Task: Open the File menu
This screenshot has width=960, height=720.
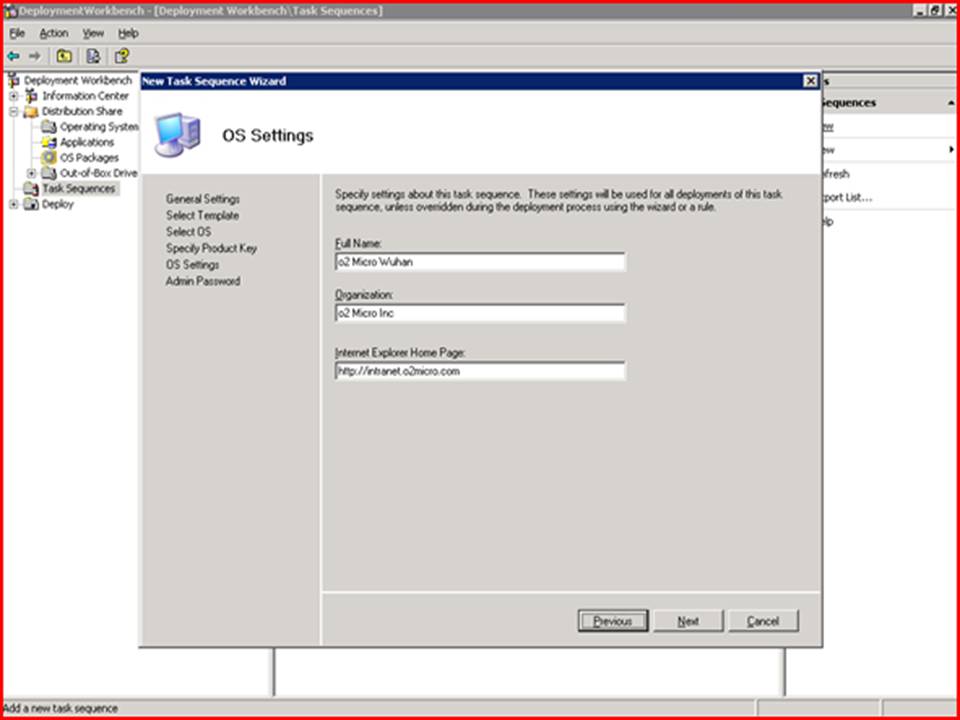Action: click(17, 33)
